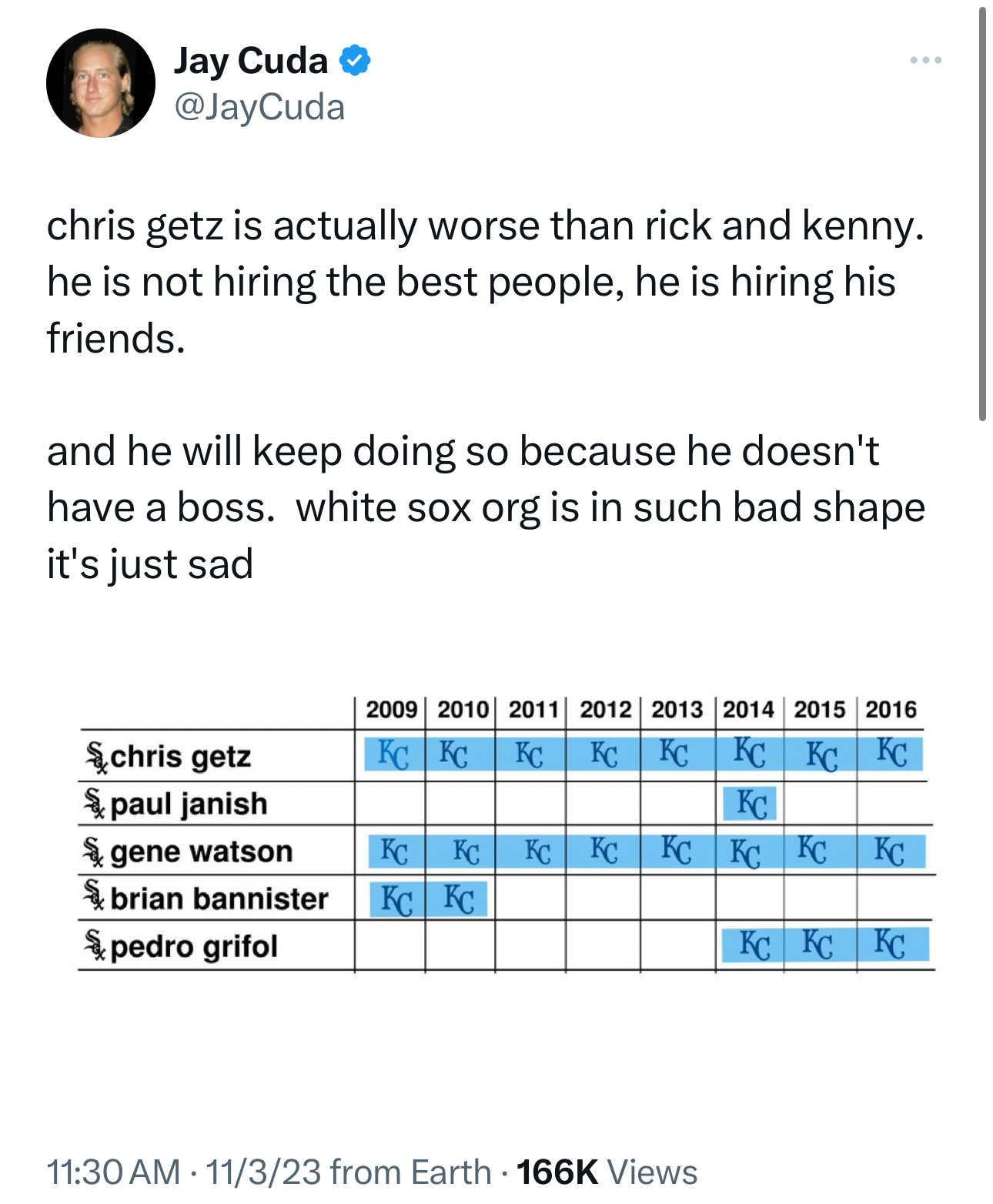Click brian bannister's 2010 KC logo

tap(459, 898)
